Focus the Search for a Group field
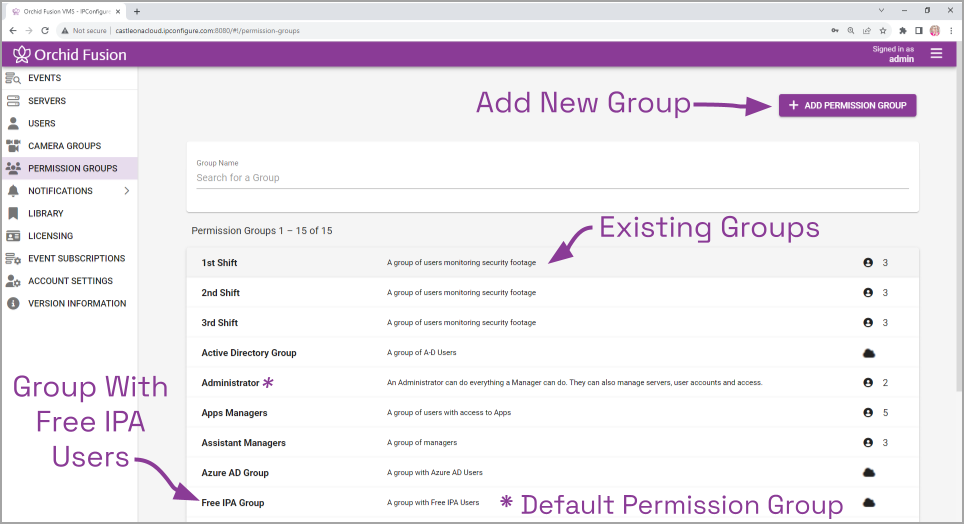The height and width of the screenshot is (524, 964). click(x=552, y=178)
